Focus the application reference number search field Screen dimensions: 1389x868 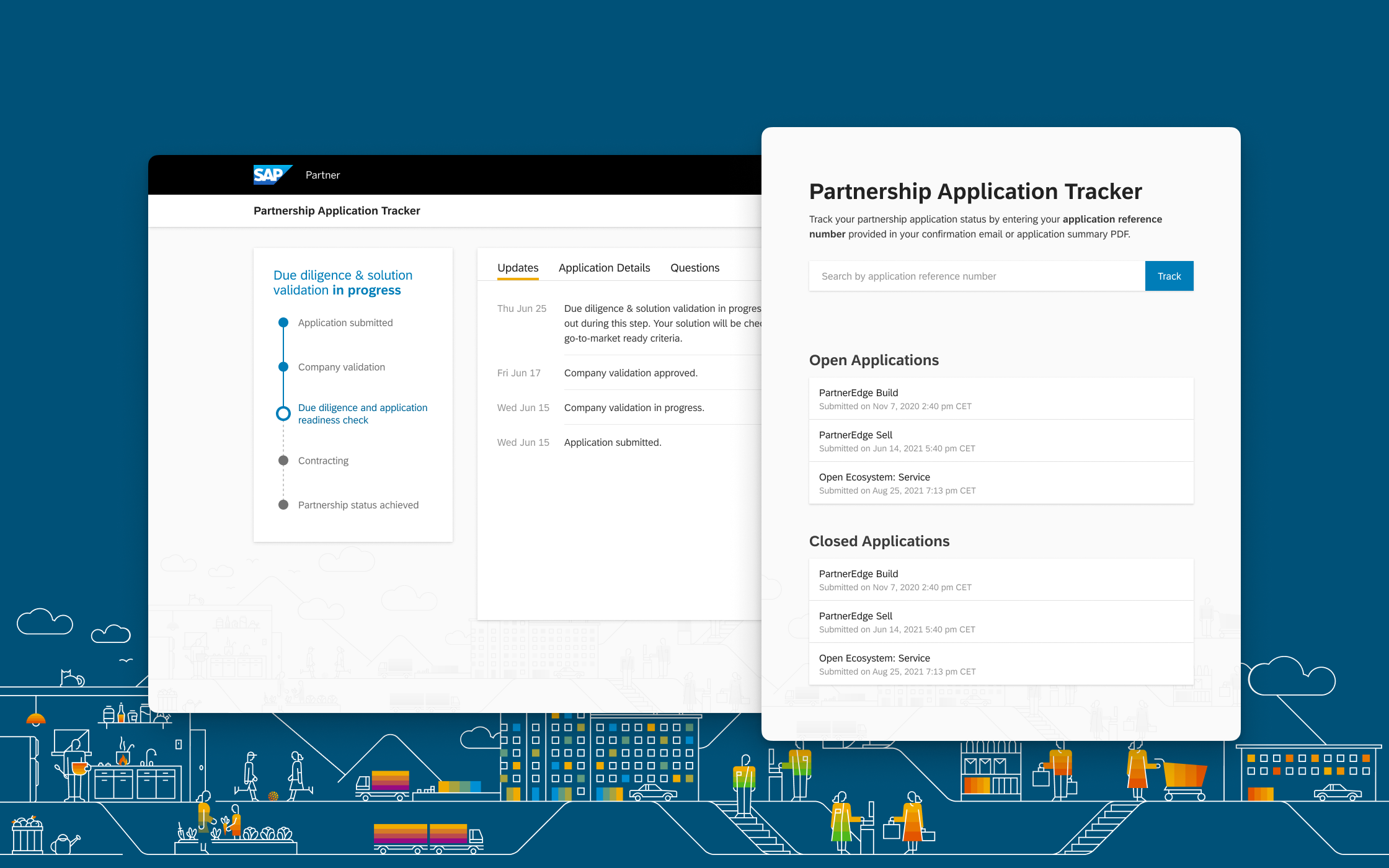977,276
